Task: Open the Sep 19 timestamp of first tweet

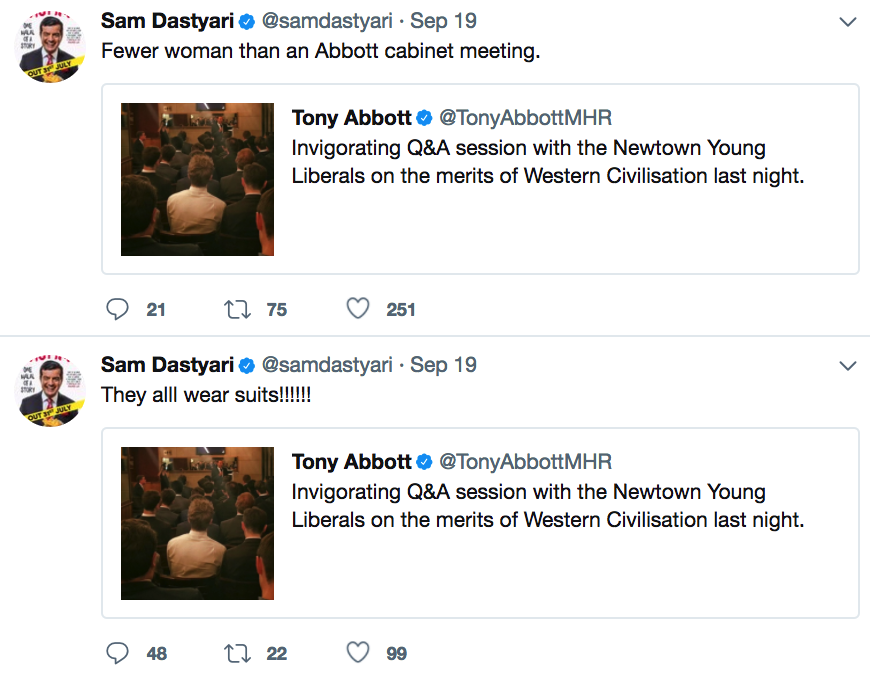Action: click(x=443, y=22)
